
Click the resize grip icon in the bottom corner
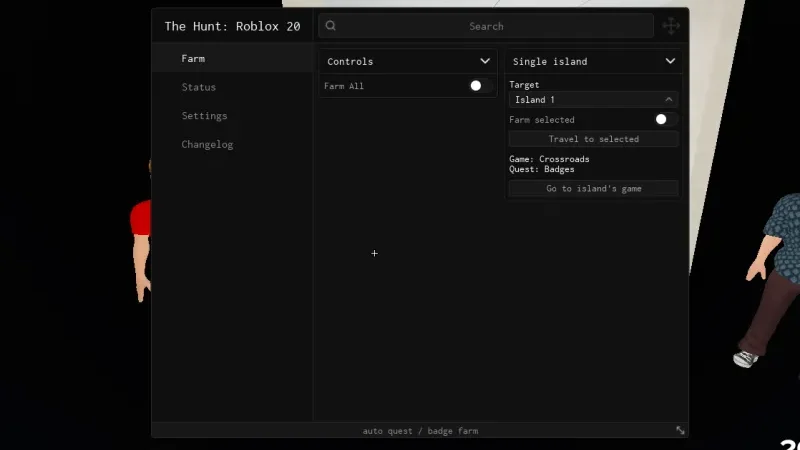pyautogui.click(x=680, y=431)
